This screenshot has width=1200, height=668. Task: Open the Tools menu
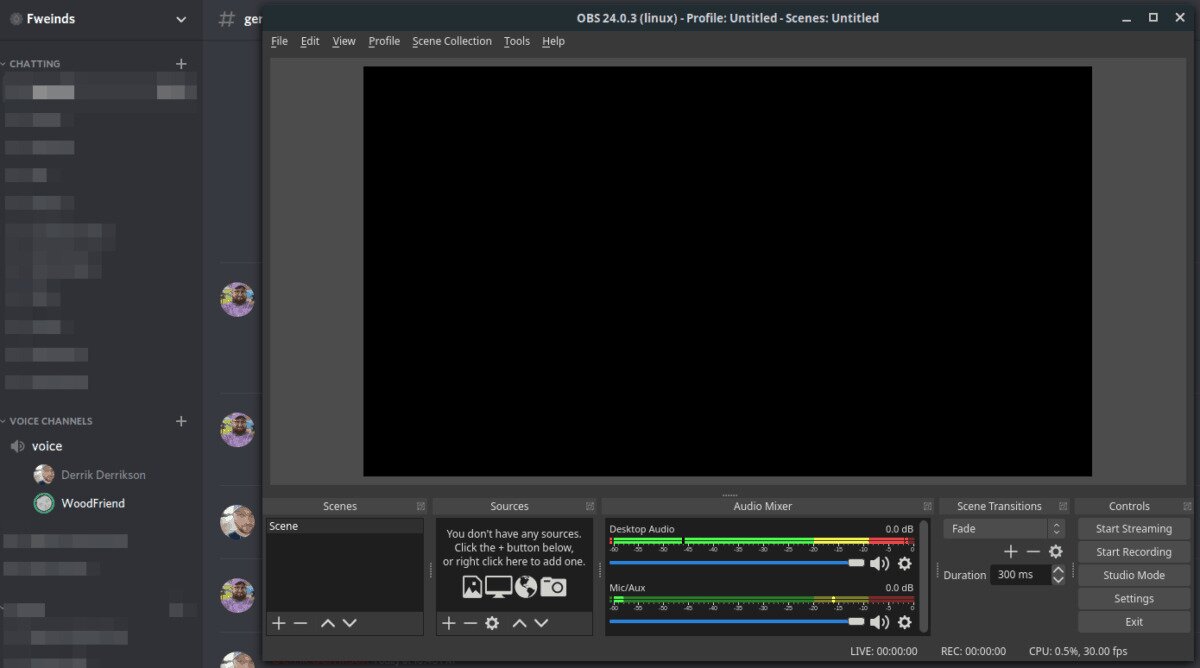[516, 41]
